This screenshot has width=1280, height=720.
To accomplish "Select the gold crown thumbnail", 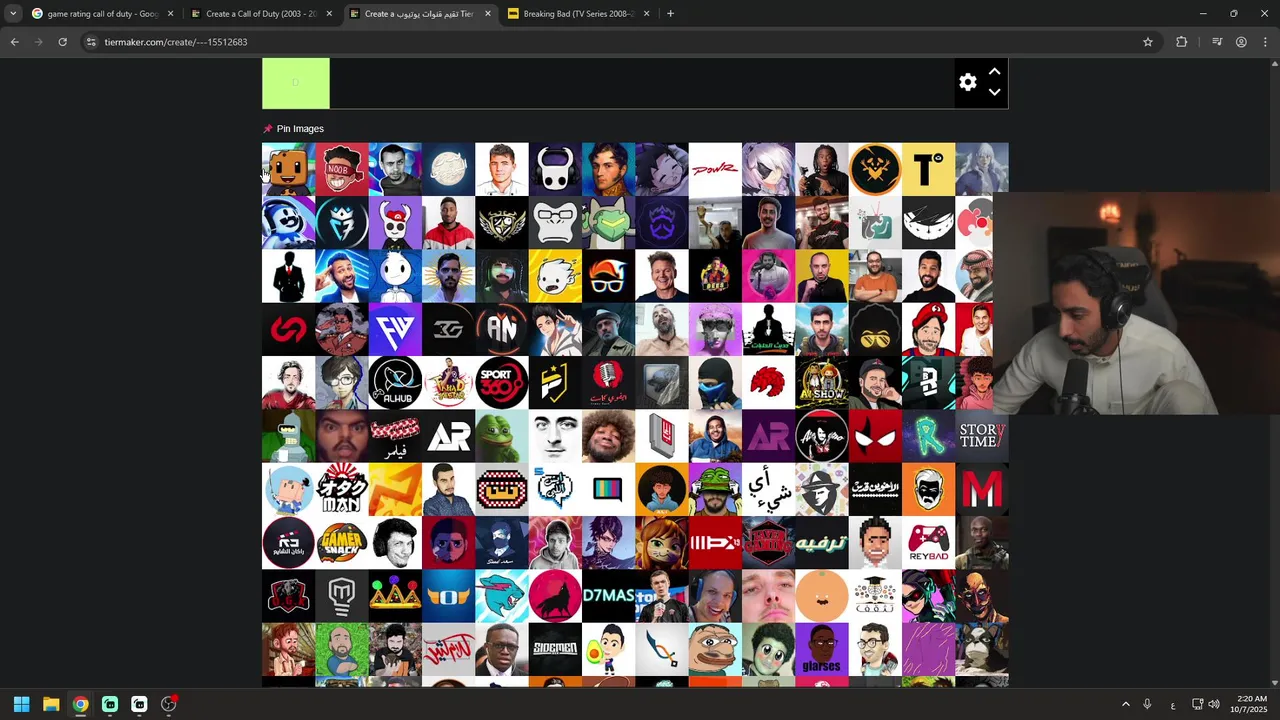I will [x=395, y=596].
